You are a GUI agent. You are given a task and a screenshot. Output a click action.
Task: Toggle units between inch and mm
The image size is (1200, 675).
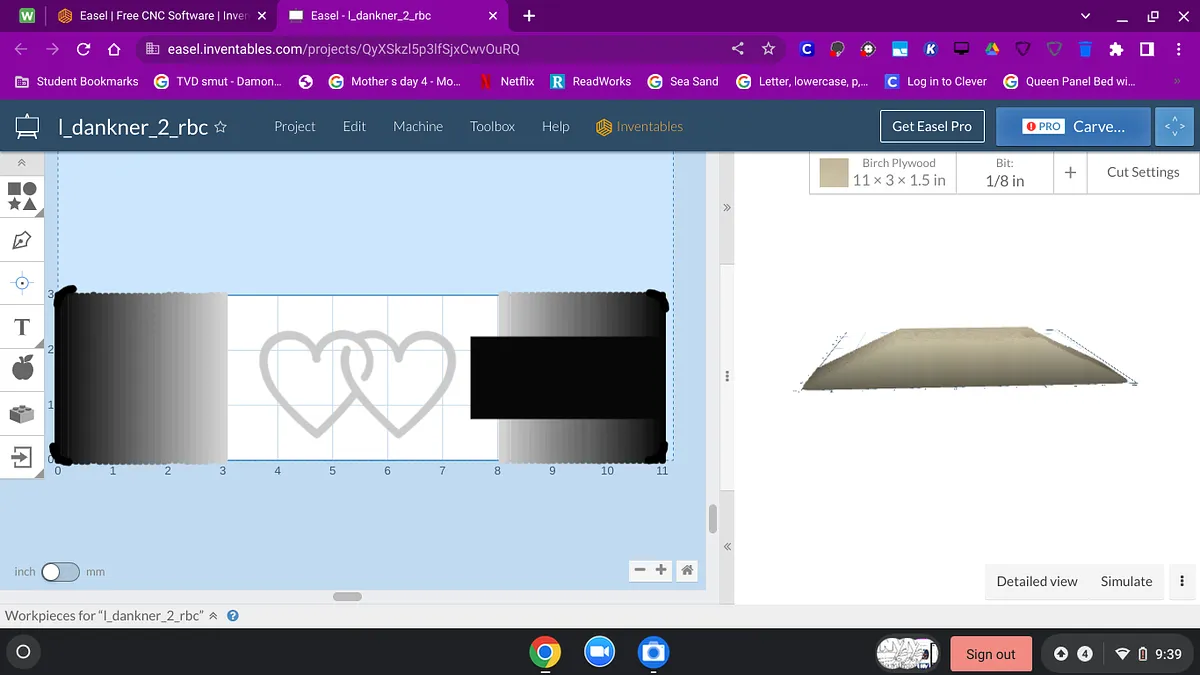(x=60, y=572)
